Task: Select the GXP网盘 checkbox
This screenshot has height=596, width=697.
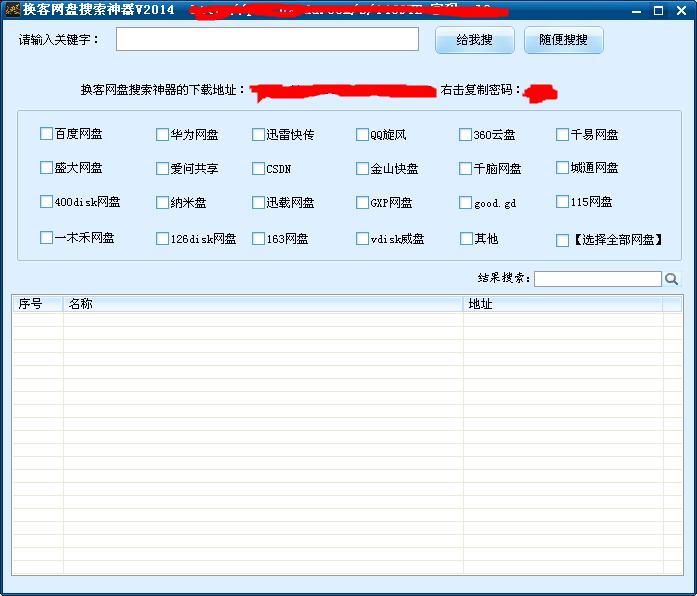Action: click(362, 202)
